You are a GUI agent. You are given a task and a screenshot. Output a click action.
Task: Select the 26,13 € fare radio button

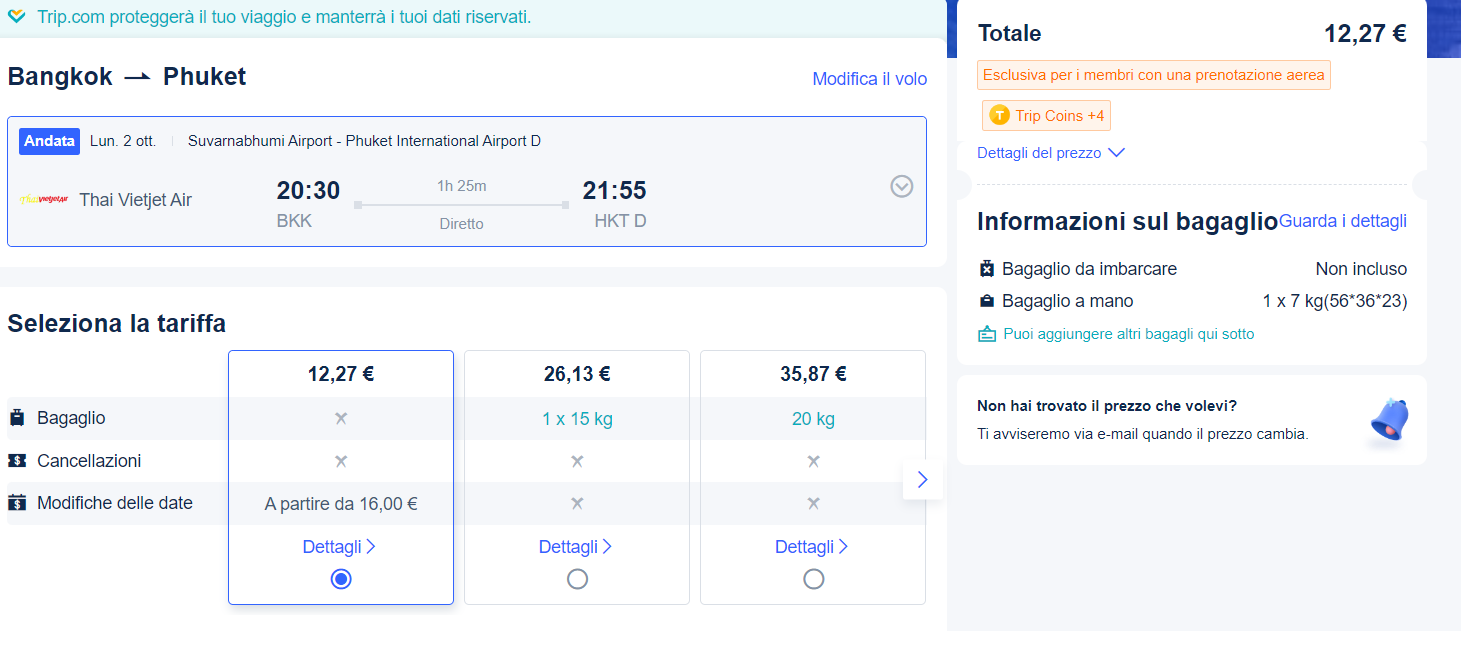coord(577,579)
